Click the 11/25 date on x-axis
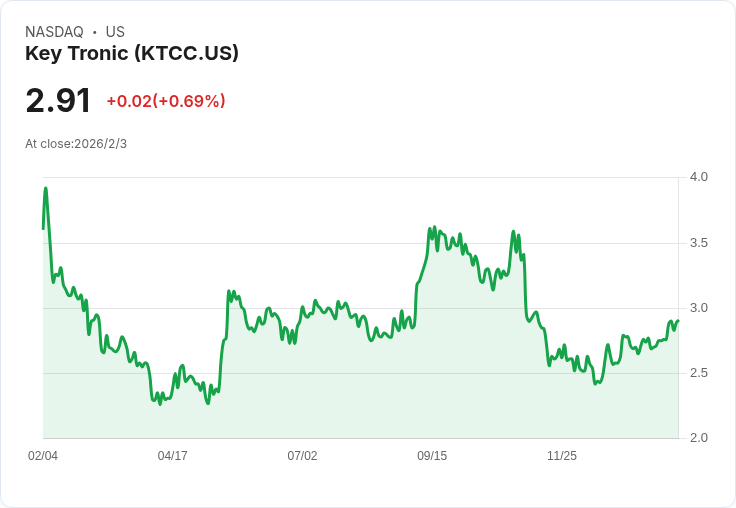This screenshot has width=736, height=508. pos(562,456)
